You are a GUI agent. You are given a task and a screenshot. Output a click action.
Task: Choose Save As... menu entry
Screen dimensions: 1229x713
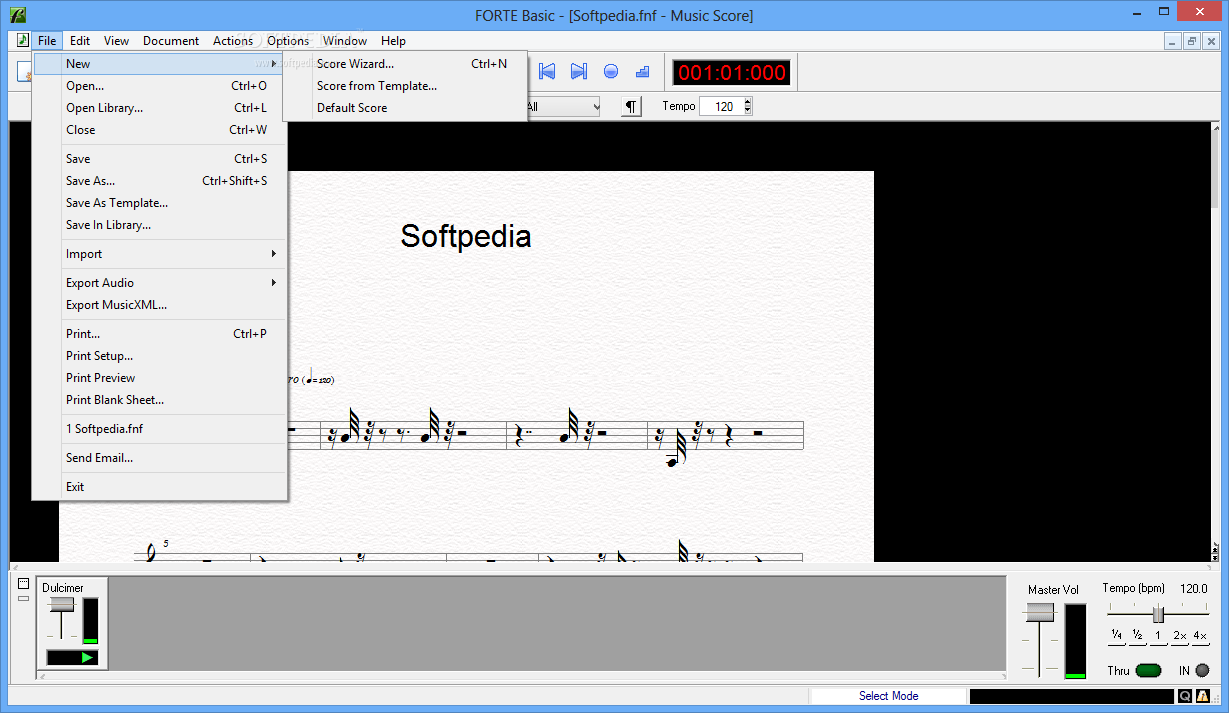pyautogui.click(x=160, y=181)
